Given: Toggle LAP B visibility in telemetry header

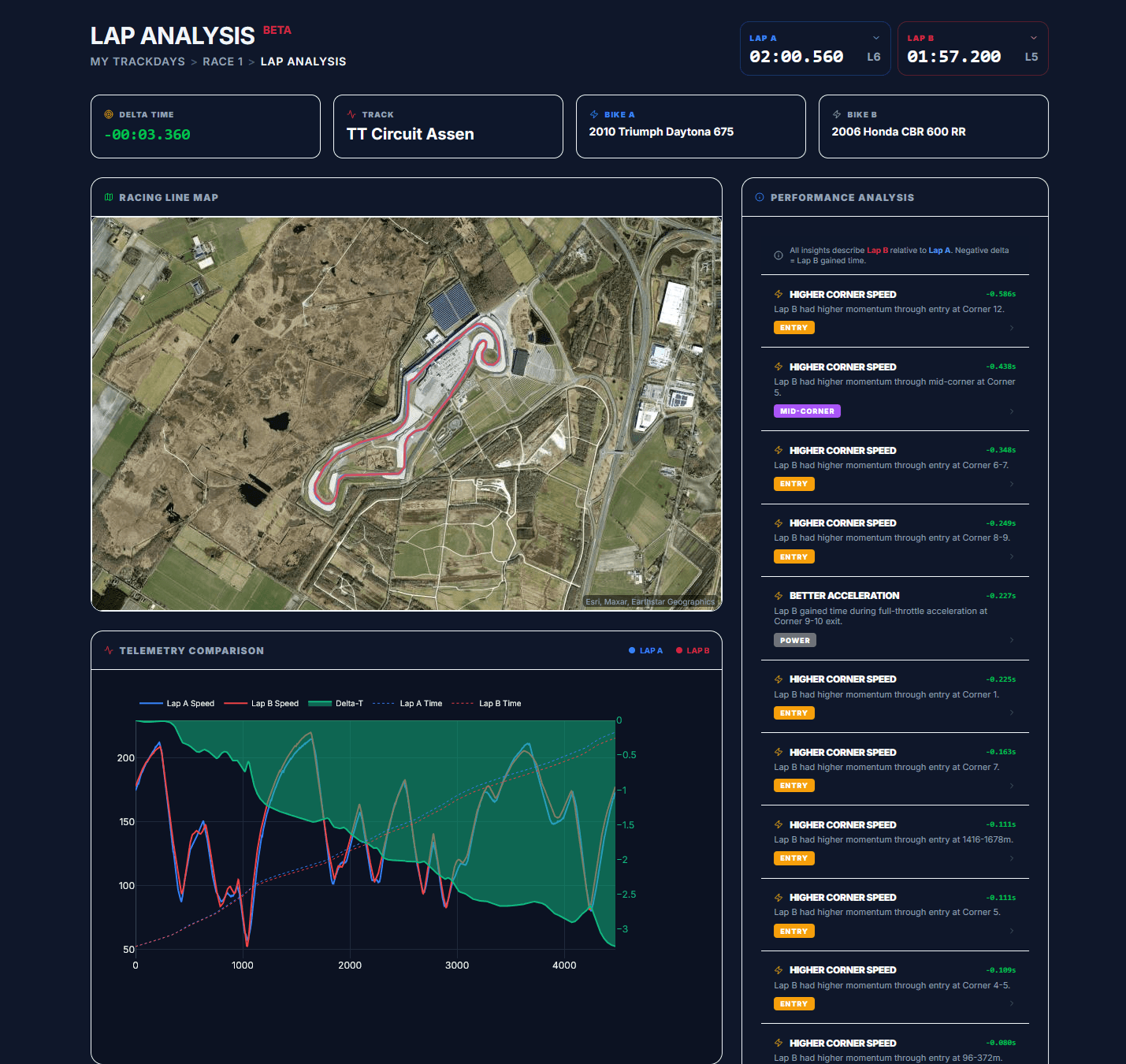Looking at the screenshot, I should 693,650.
